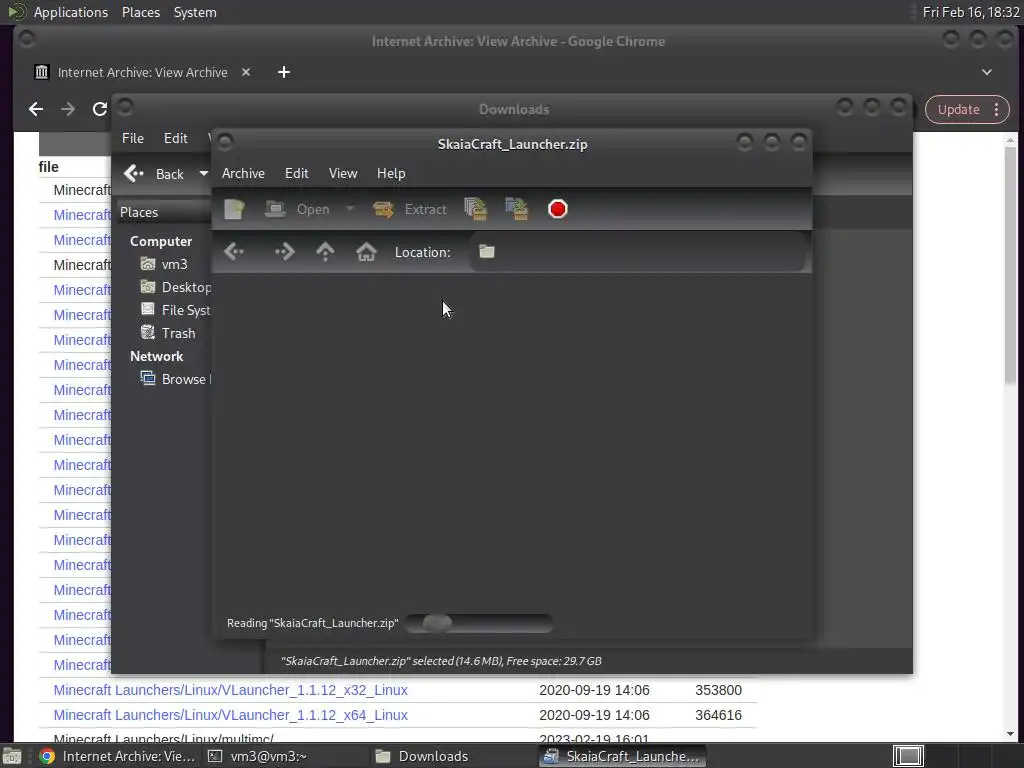1024x768 pixels.
Task: Open VLauncher_1.1.12_x32_Linux link
Action: tap(231, 690)
